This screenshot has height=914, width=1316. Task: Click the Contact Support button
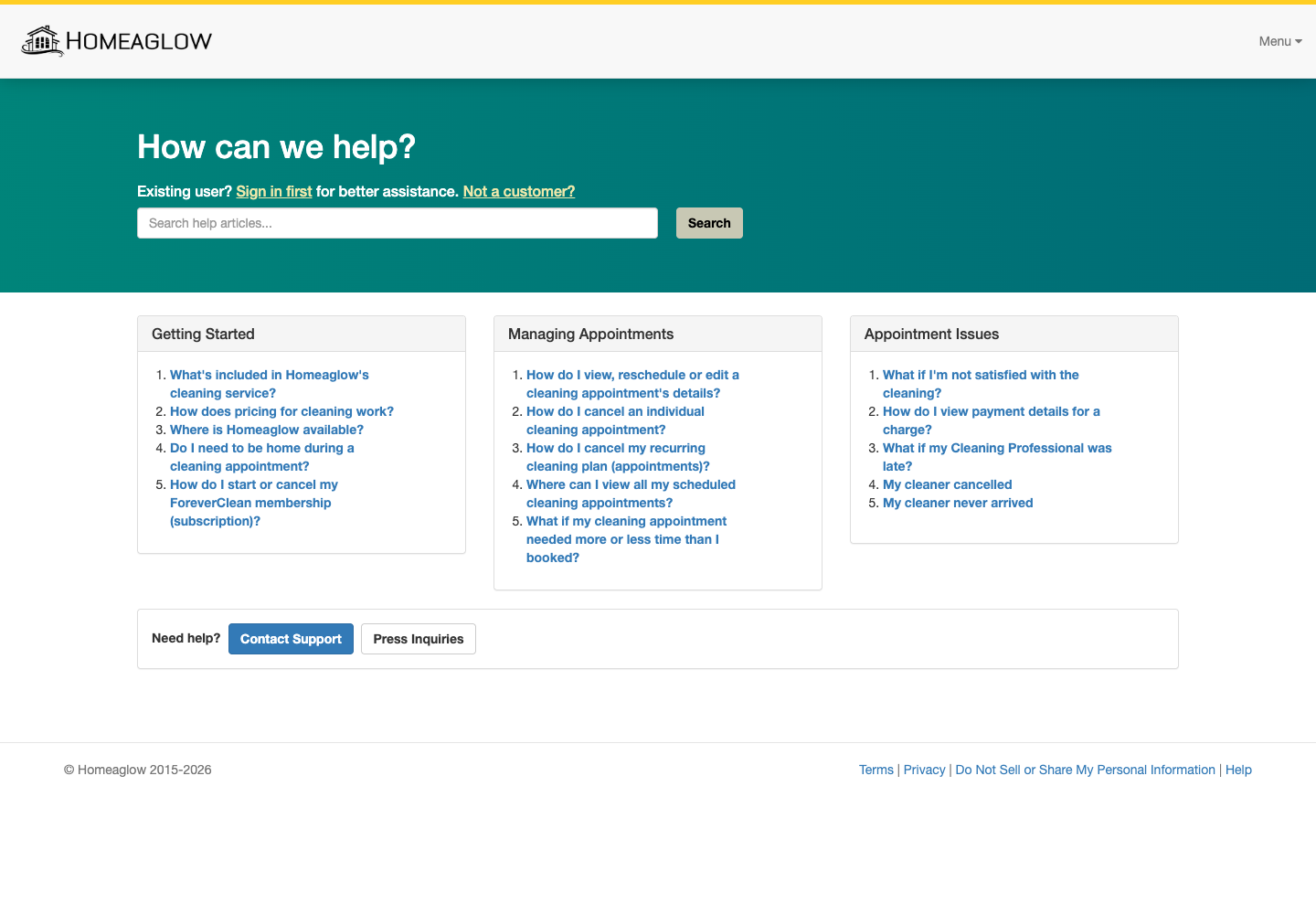tap(291, 639)
